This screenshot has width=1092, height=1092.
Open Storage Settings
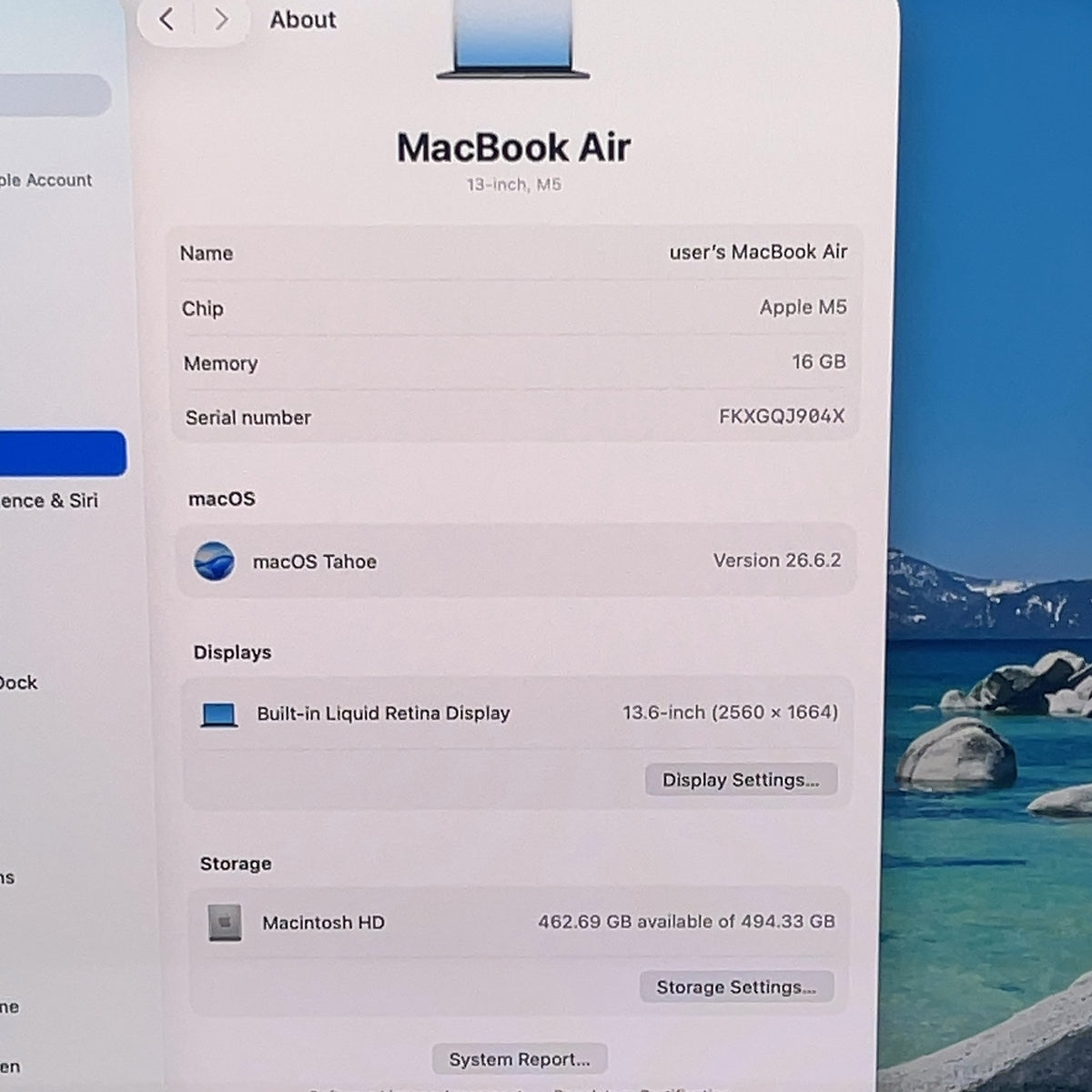pos(736,987)
